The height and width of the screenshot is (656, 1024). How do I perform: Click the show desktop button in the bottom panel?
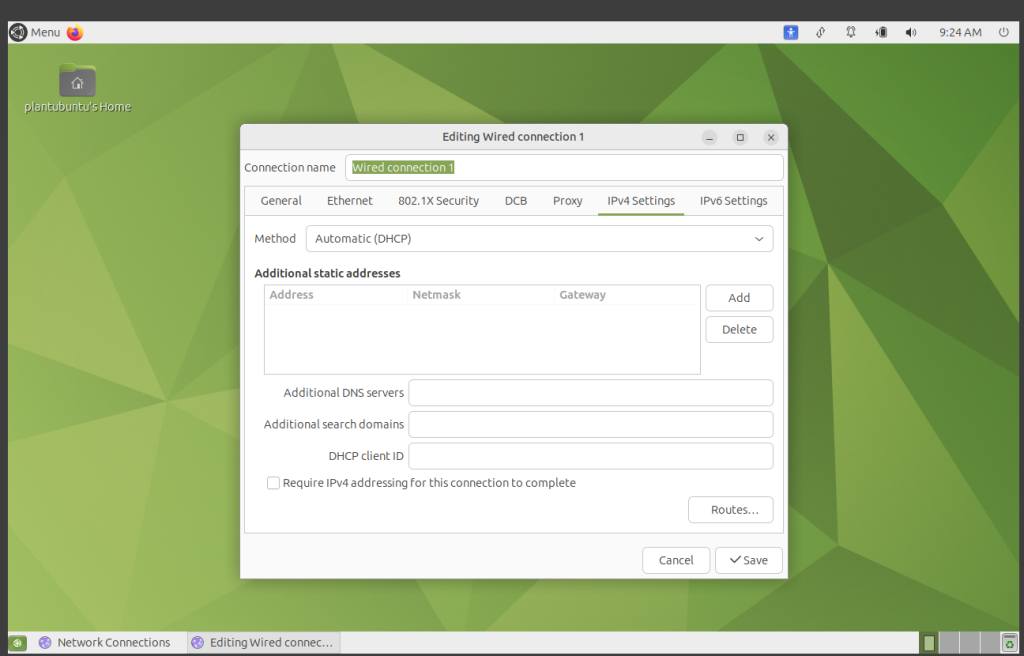point(17,643)
